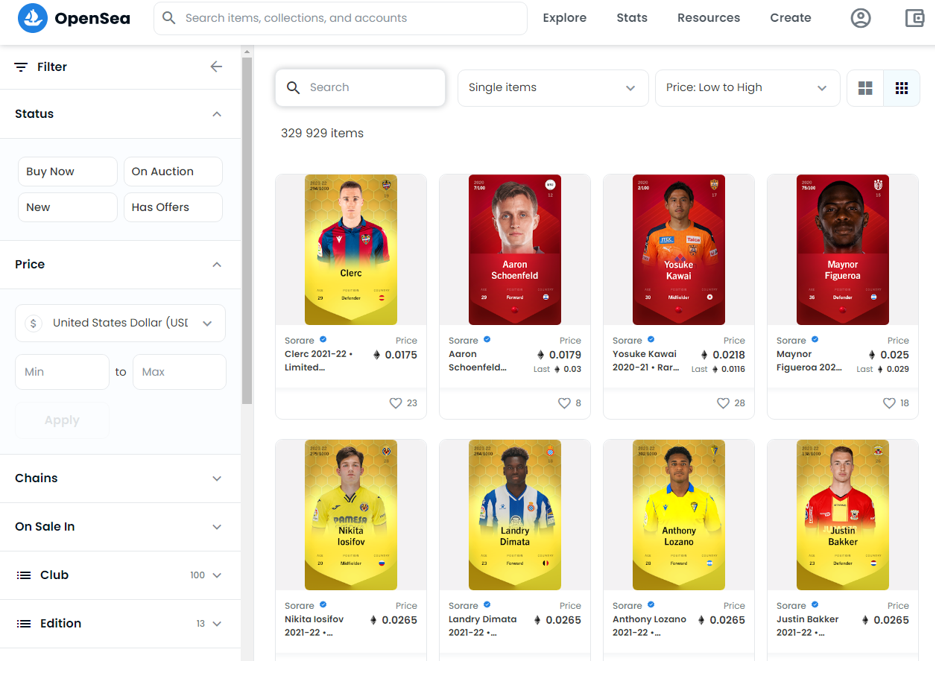Open Yosuke Kawai 2020-21 item title

646,361
